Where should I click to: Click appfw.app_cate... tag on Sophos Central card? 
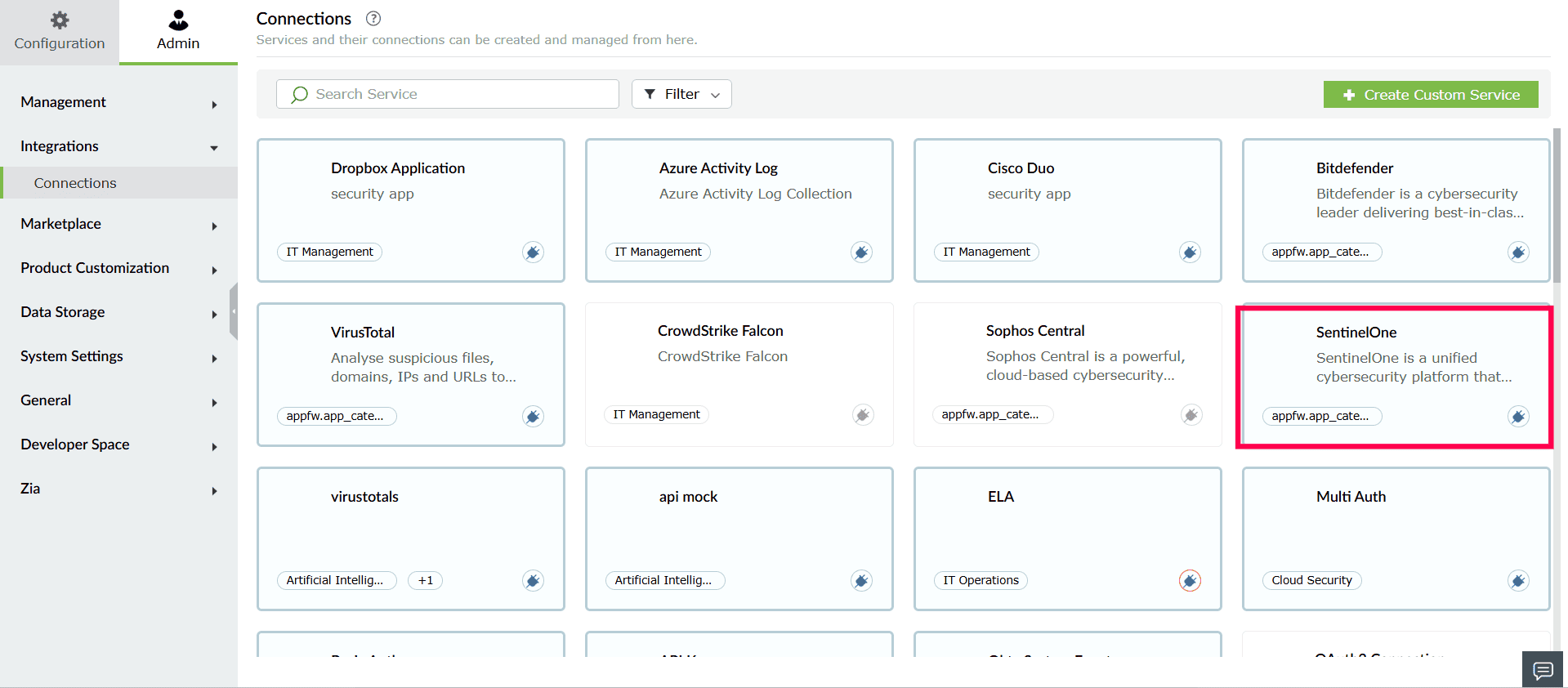point(992,415)
